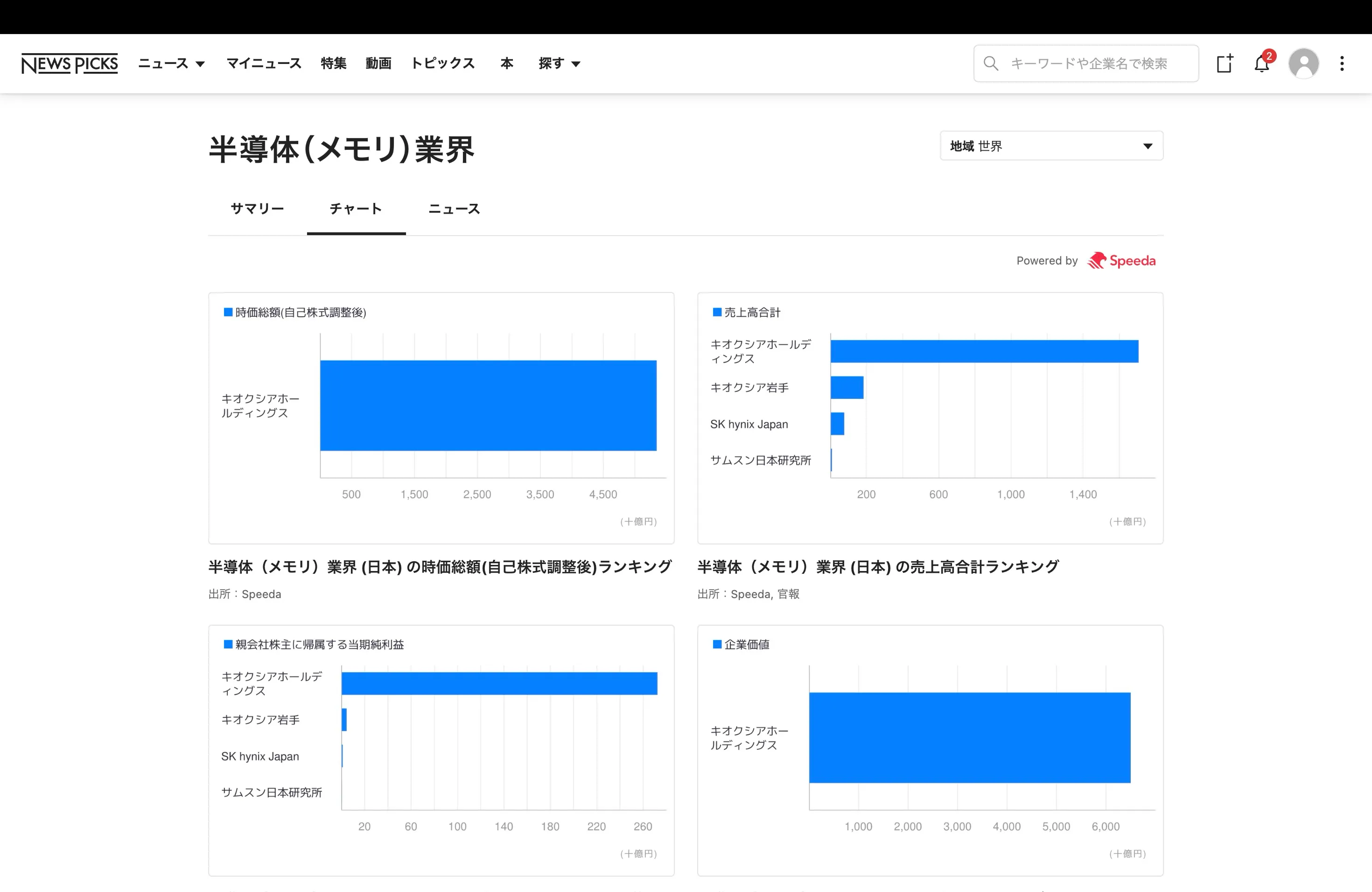The height and width of the screenshot is (892, 1372).
Task: Click the 企業価値 legend swatch
Action: (x=717, y=644)
